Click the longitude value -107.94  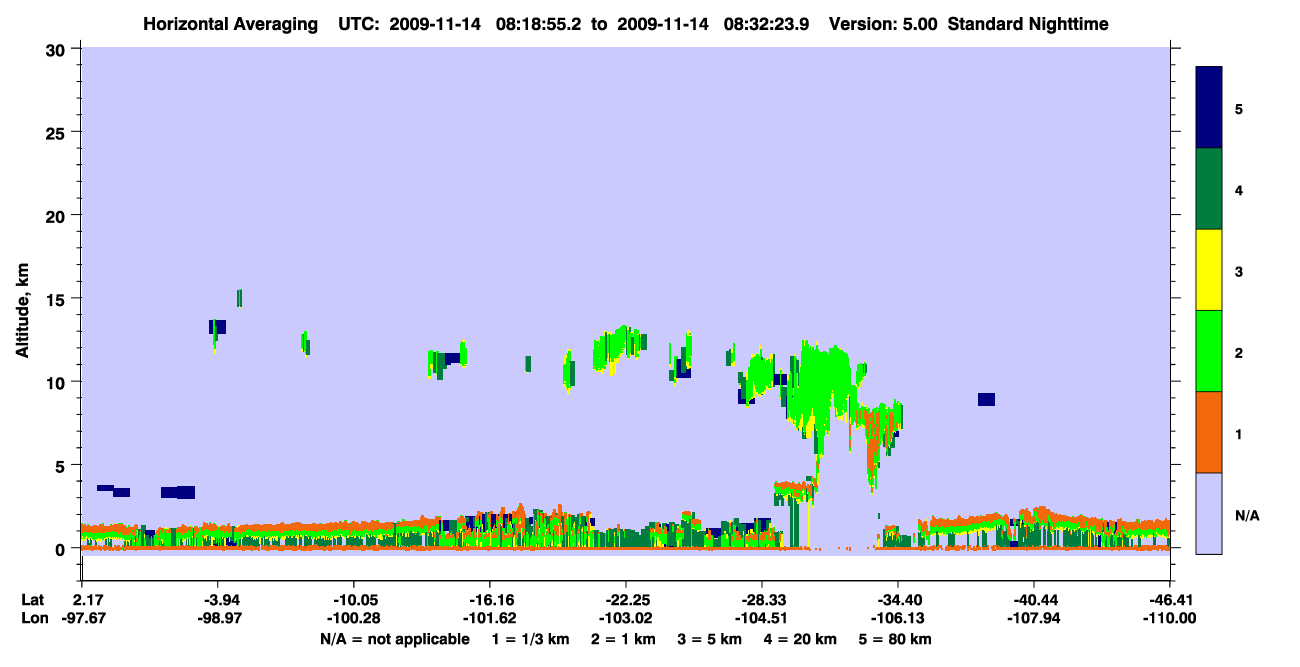tap(1034, 619)
